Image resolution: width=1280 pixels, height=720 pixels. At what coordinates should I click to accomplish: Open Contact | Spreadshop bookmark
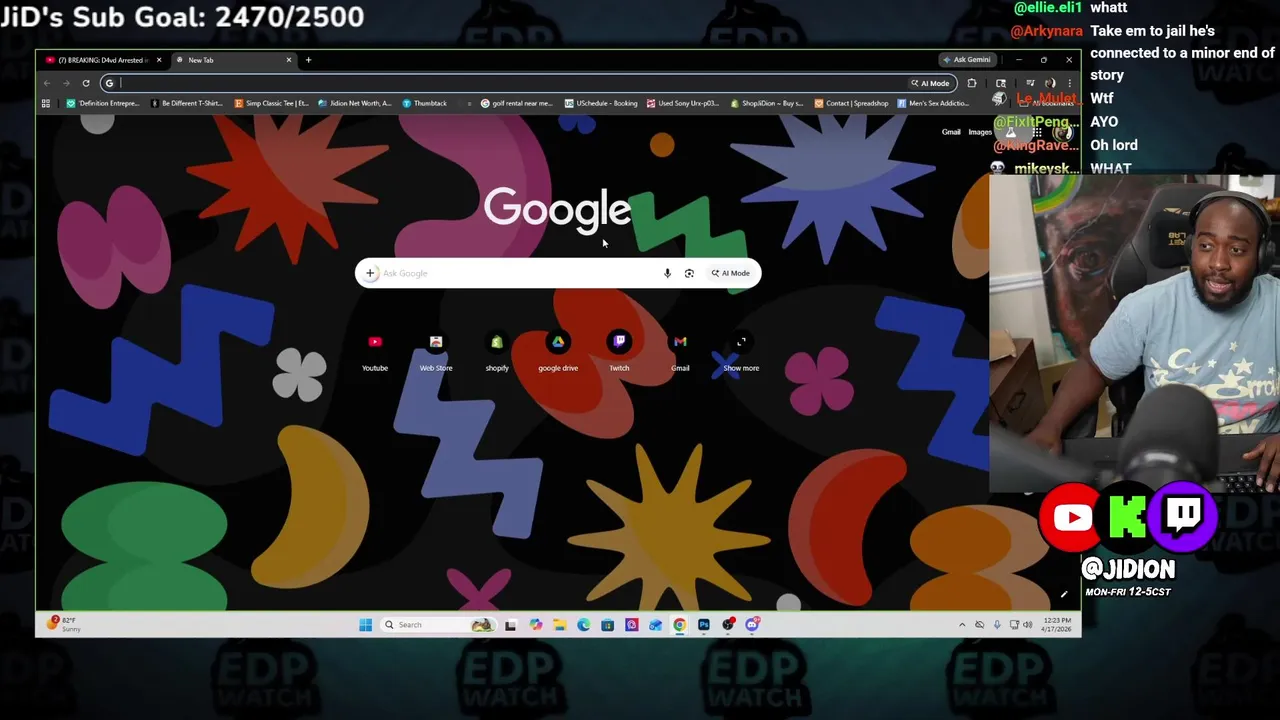tap(851, 103)
